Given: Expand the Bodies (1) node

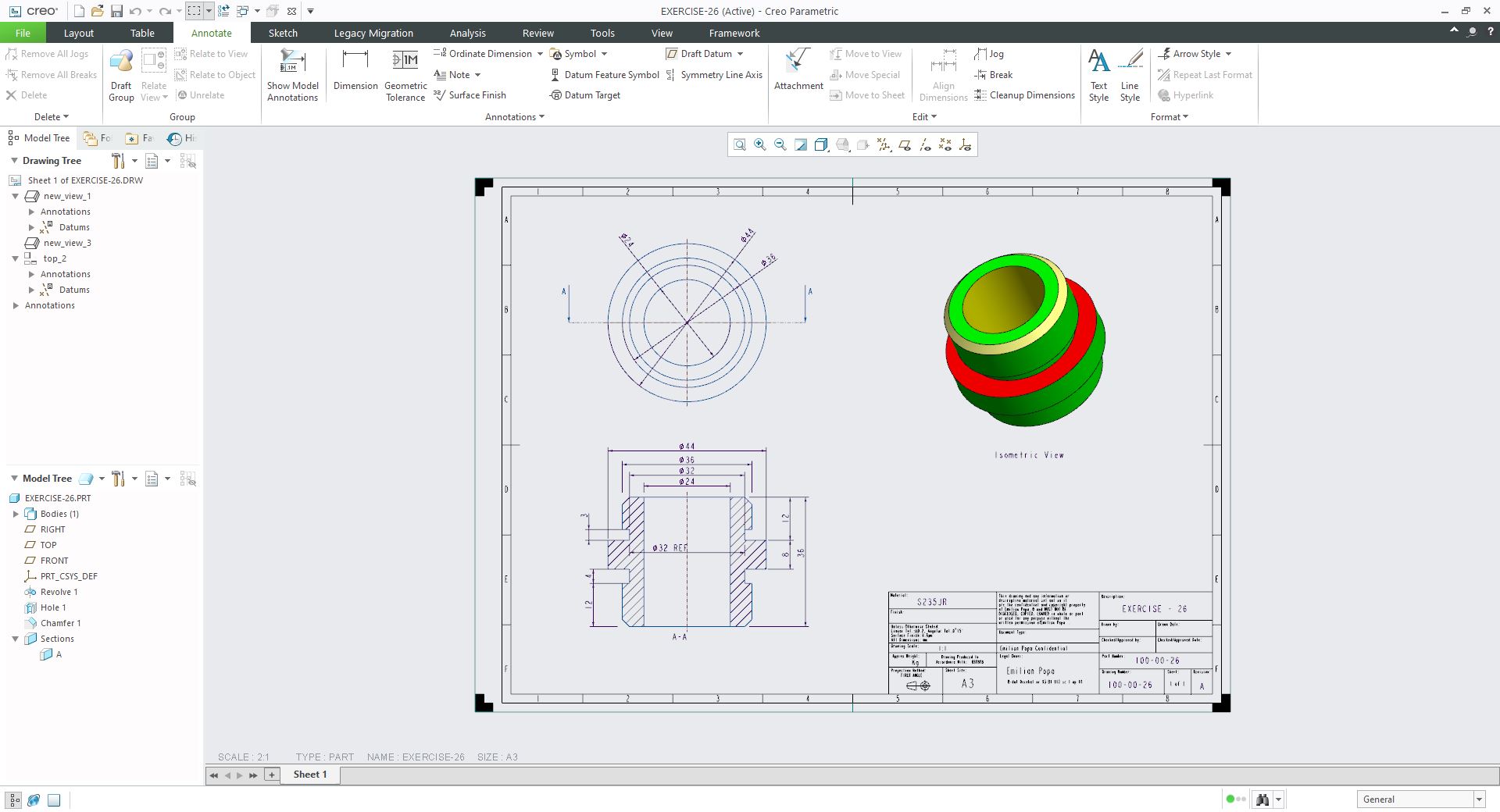Looking at the screenshot, I should [x=16, y=514].
